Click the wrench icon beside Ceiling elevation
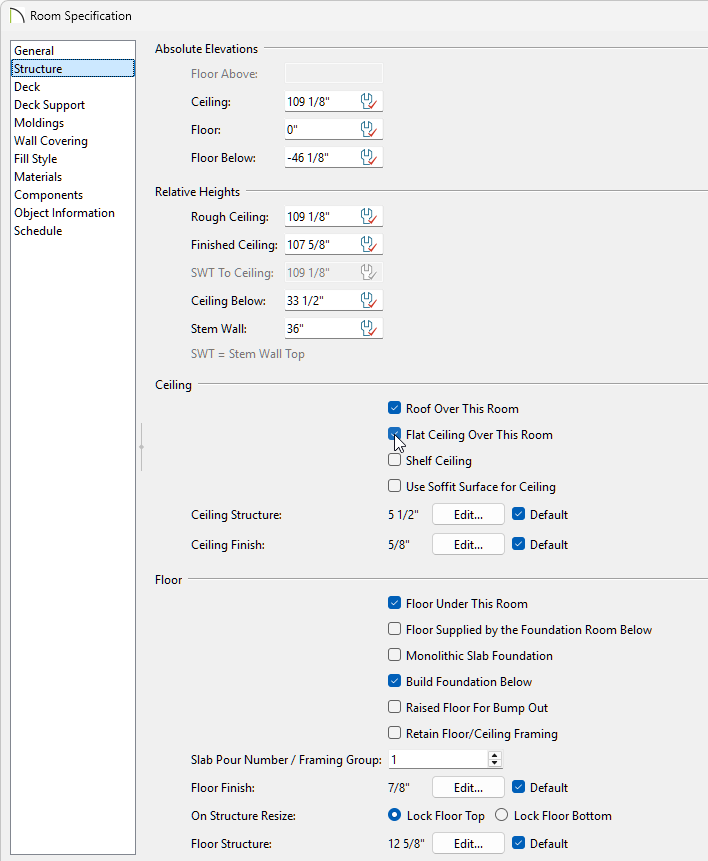 [x=369, y=102]
